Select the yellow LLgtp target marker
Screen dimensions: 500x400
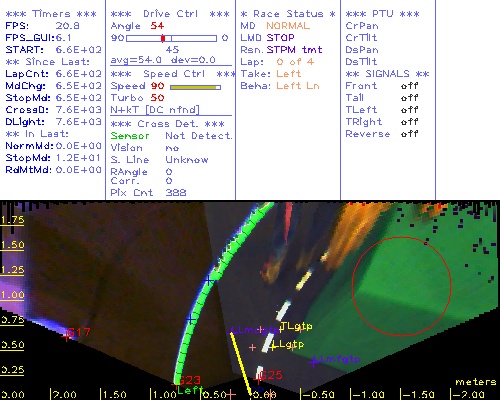(288, 344)
